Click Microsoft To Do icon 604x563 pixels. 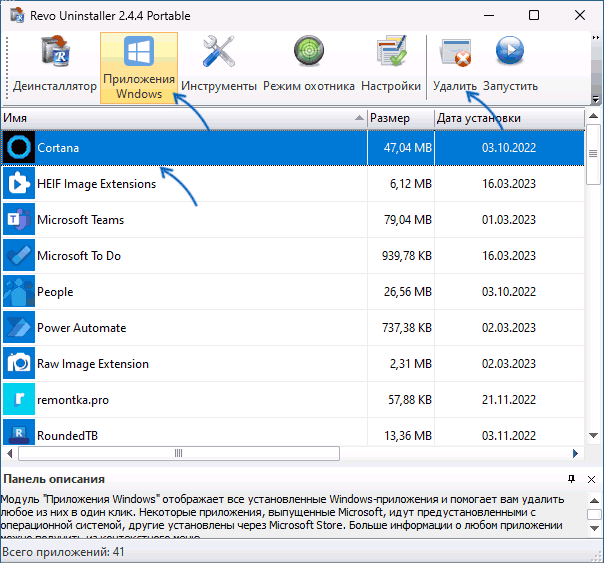pos(19,256)
